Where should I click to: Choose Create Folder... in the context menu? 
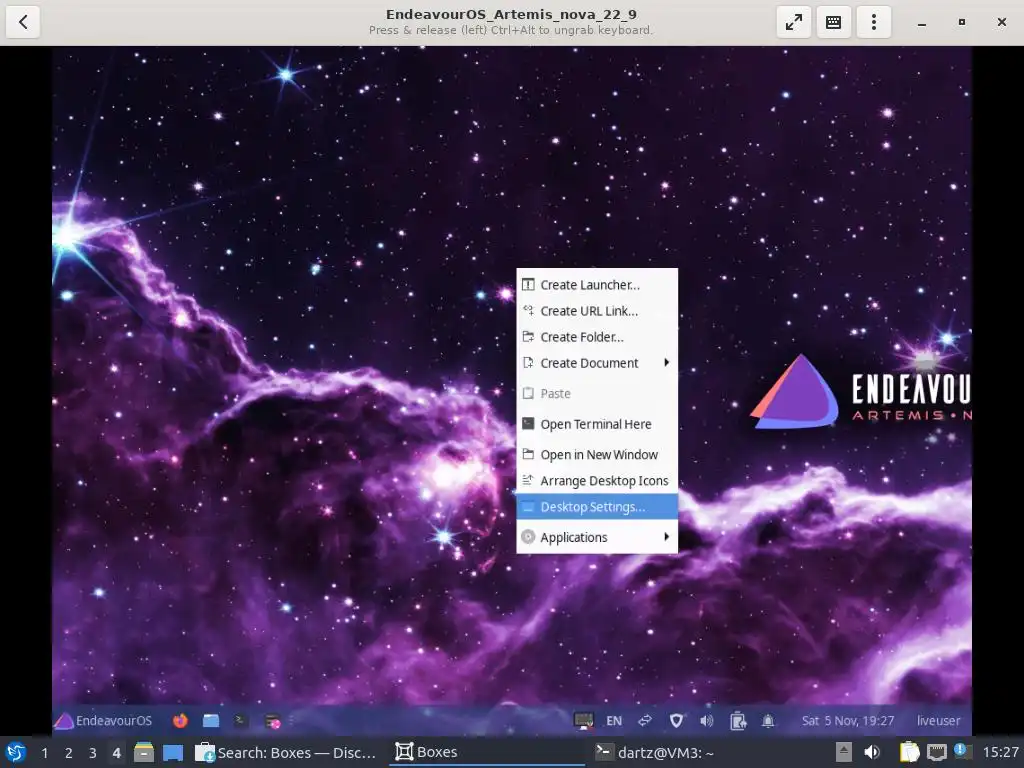(597, 337)
